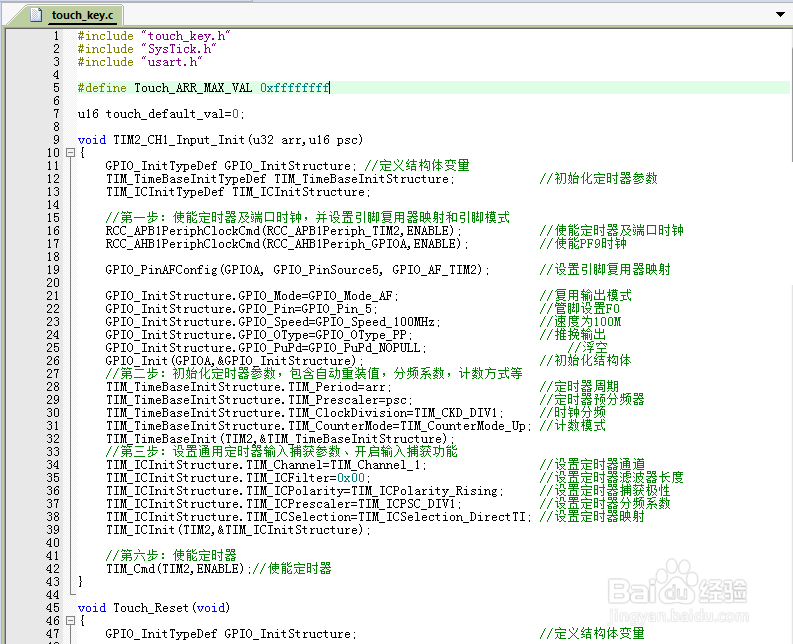Click GPIO_InitTypeDef GPIO_InitStructure on line 11

click(231, 166)
